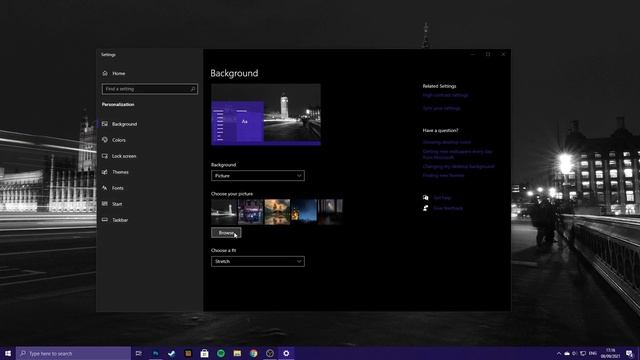Expand the Choose a fit dropdown showing Stretch
The width and height of the screenshot is (640, 360).
pos(258,261)
